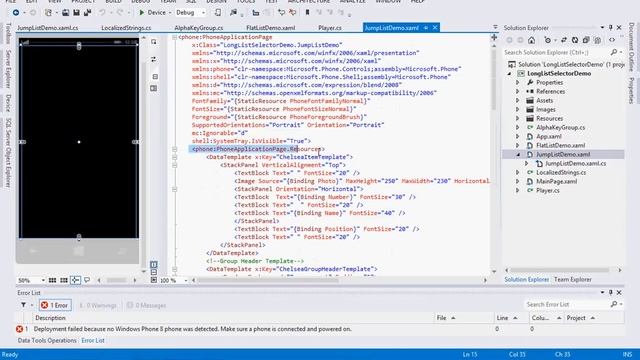640x360 pixels.
Task: Open the Team Explorer tab
Action: tap(573, 280)
